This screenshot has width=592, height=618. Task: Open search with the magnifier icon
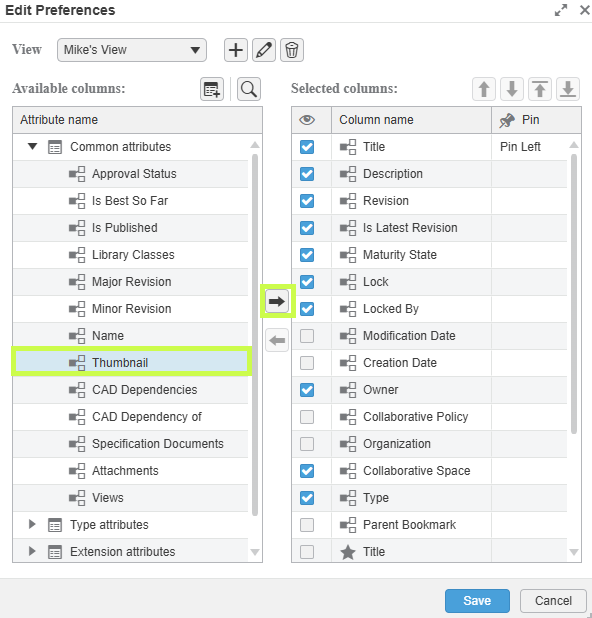(x=249, y=89)
